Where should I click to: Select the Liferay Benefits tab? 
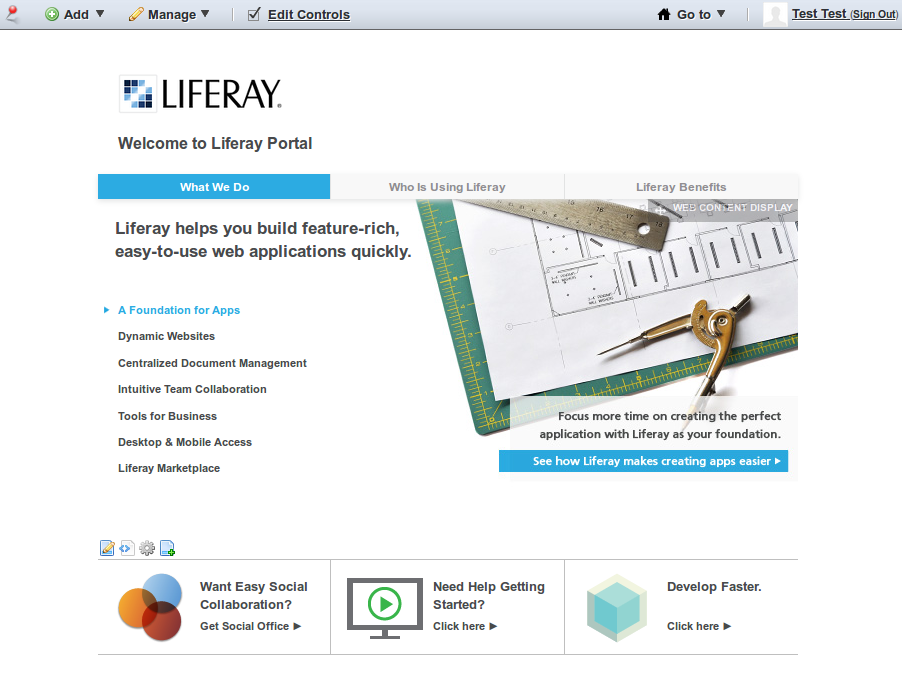pos(681,187)
